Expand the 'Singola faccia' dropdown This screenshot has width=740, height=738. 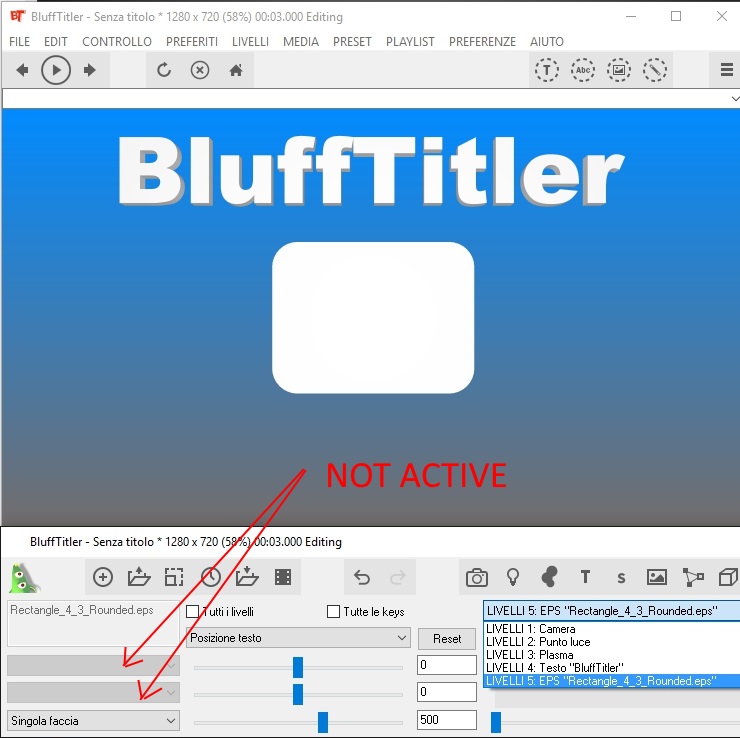pyautogui.click(x=93, y=720)
